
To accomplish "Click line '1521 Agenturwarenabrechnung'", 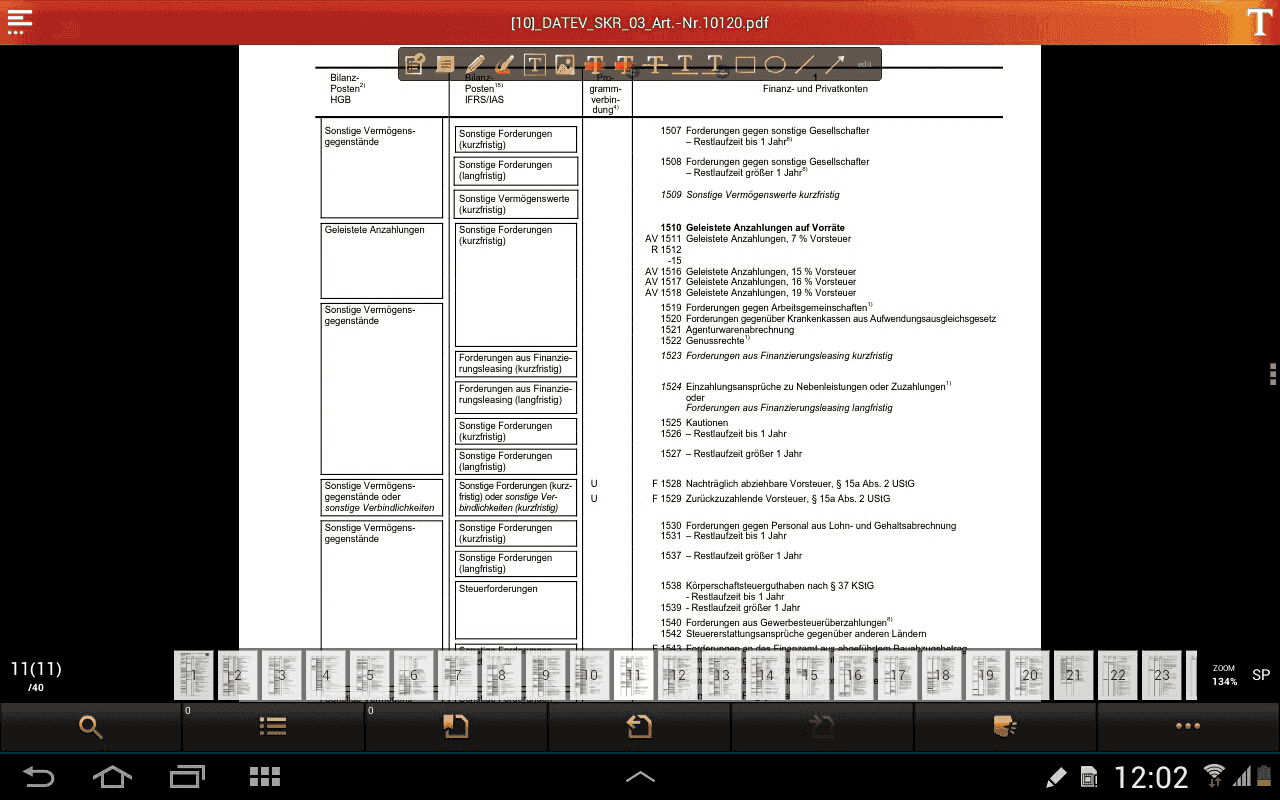I will (x=727, y=330).
